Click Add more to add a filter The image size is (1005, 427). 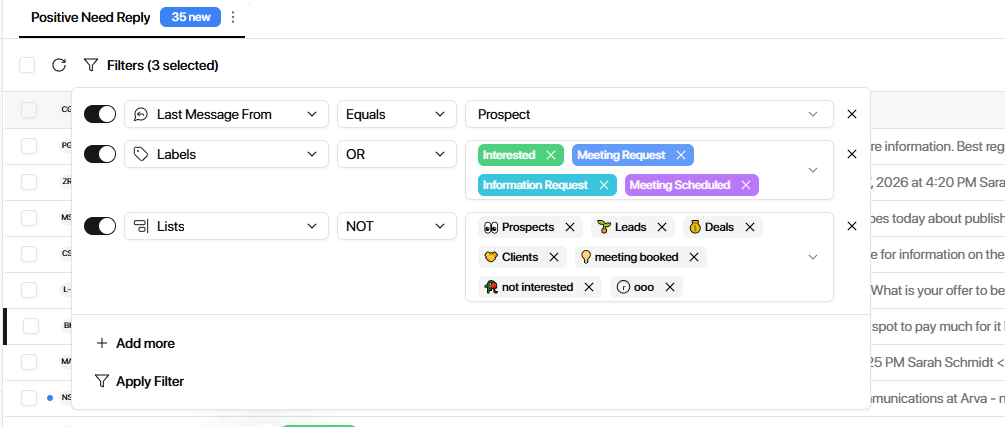click(x=135, y=343)
